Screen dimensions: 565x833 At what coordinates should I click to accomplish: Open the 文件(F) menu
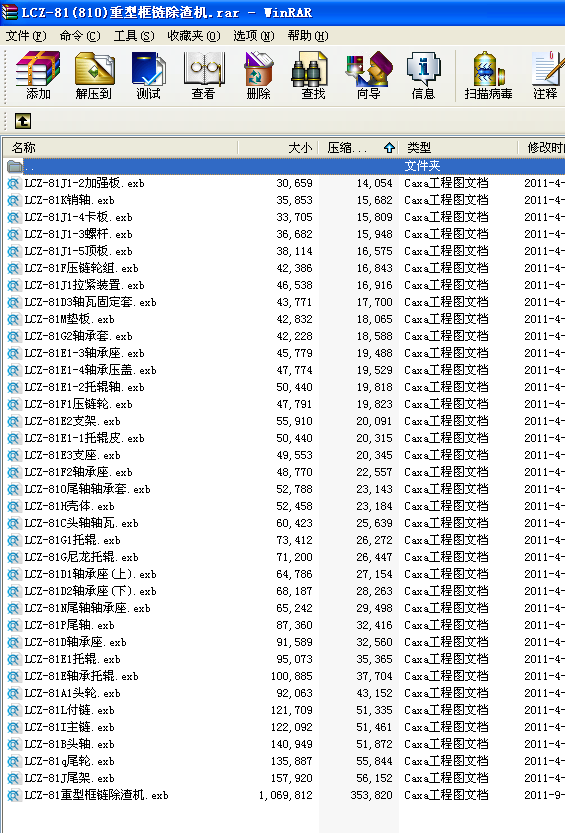[x=26, y=36]
